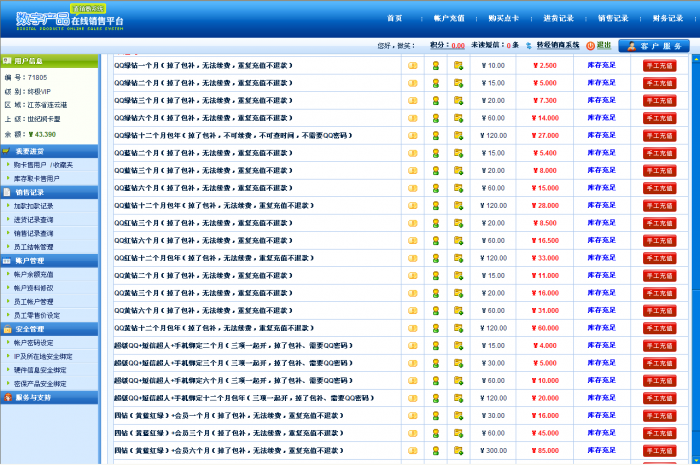Click yellow card icon for QQ黄钻十二个月包年
This screenshot has height=465, width=700.
pyautogui.click(x=412, y=328)
